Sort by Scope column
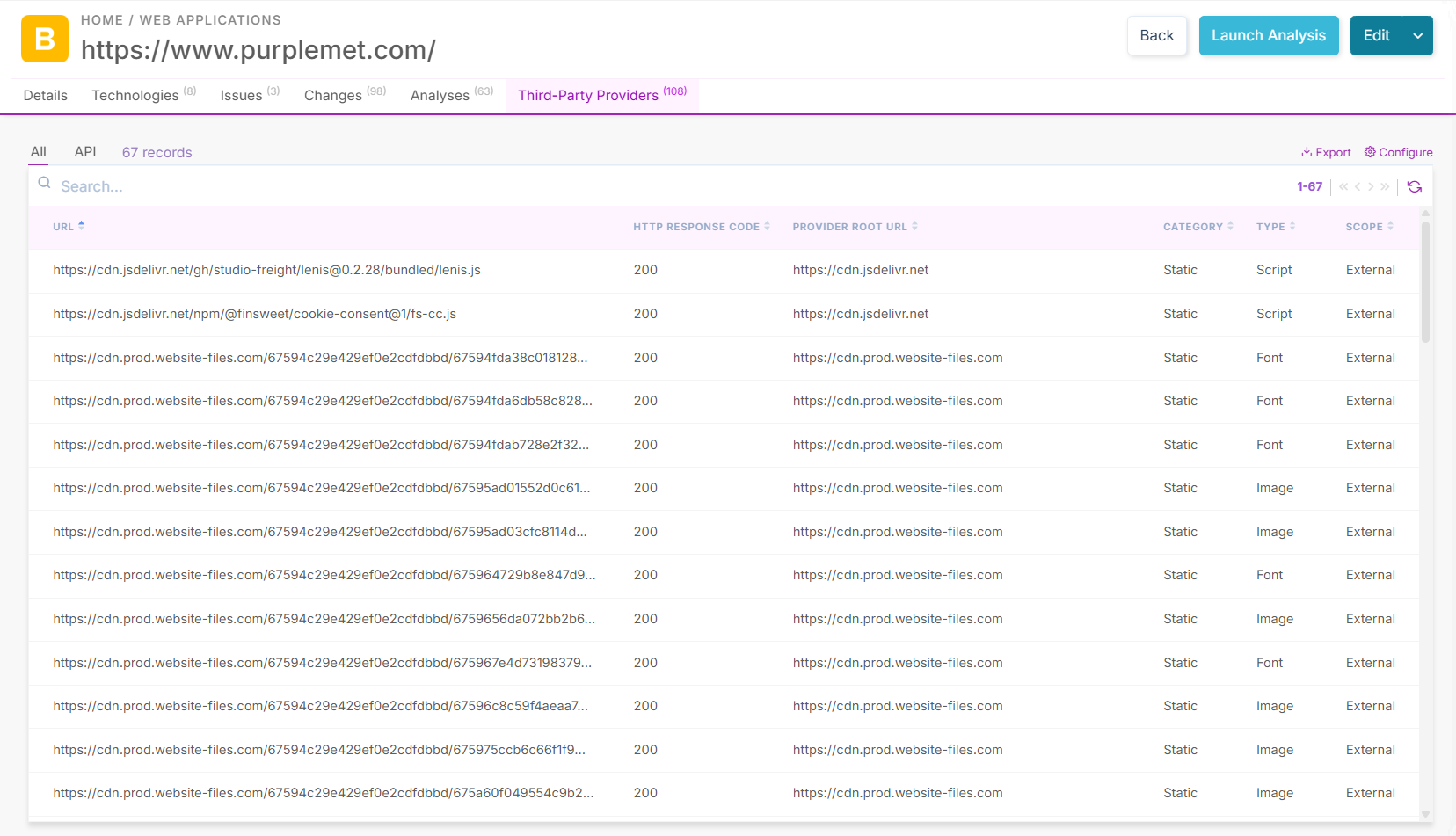The height and width of the screenshot is (836, 1456). click(1370, 227)
